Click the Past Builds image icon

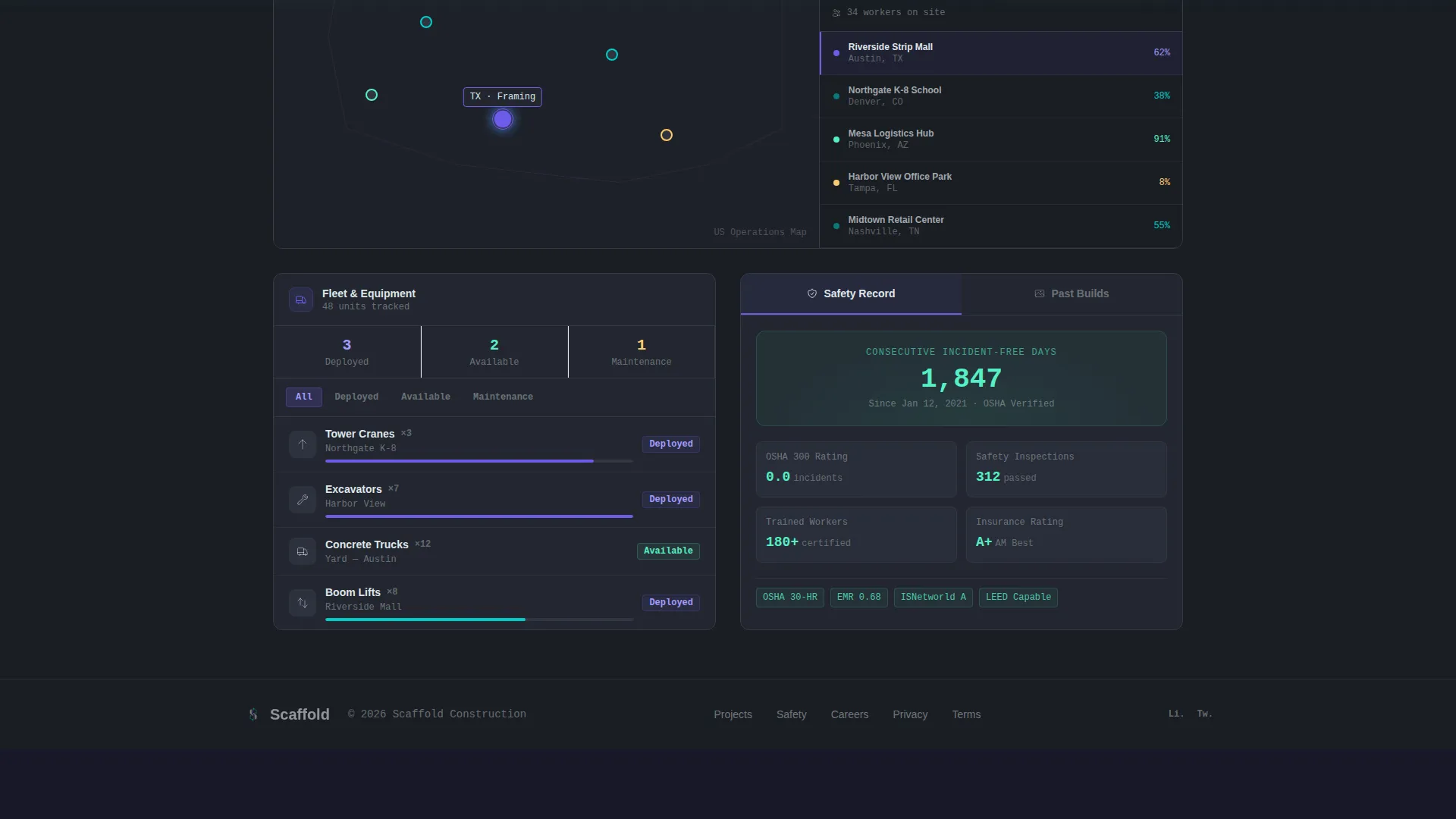(x=1040, y=293)
